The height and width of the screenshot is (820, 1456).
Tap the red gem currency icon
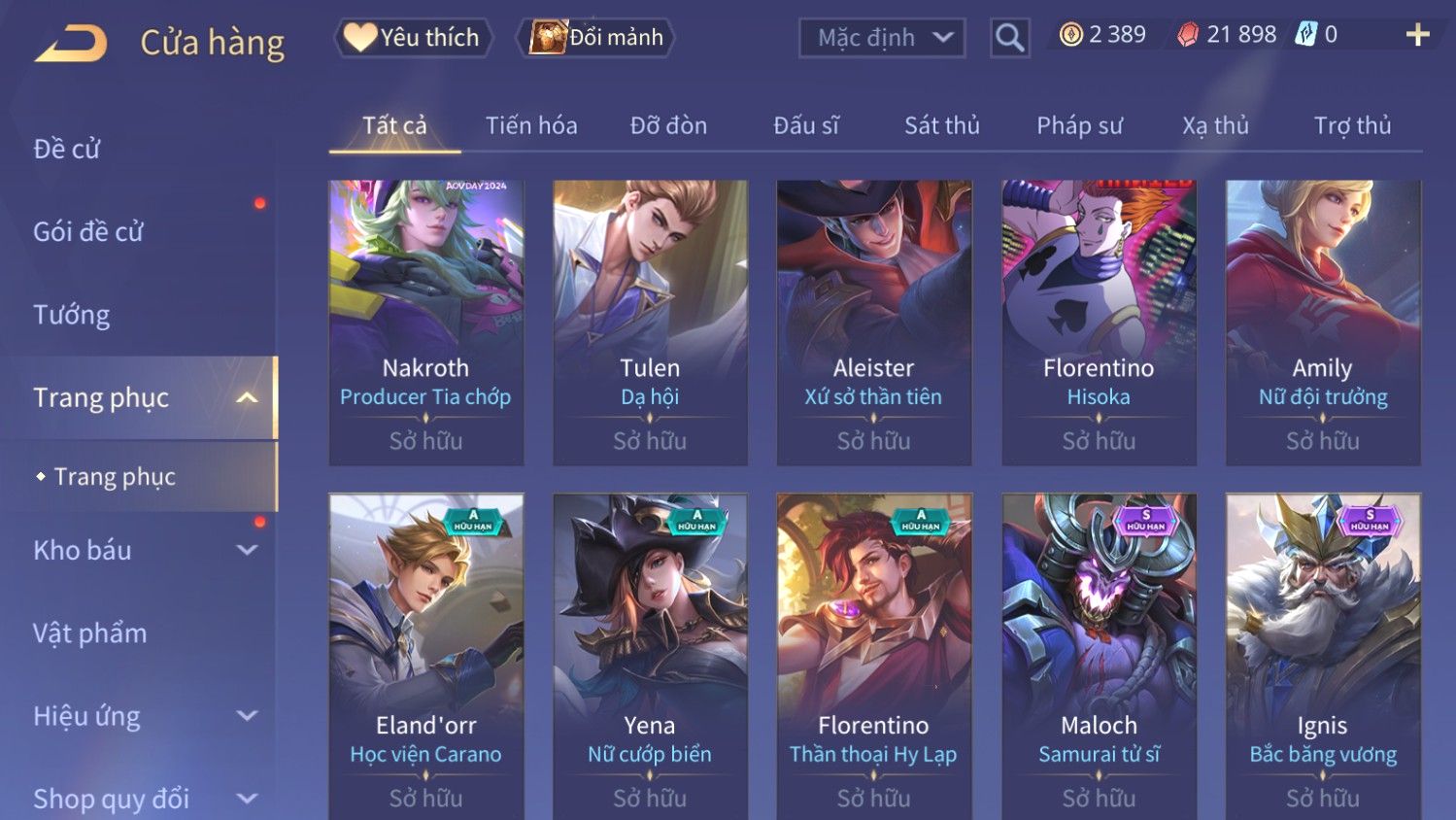[x=1188, y=35]
